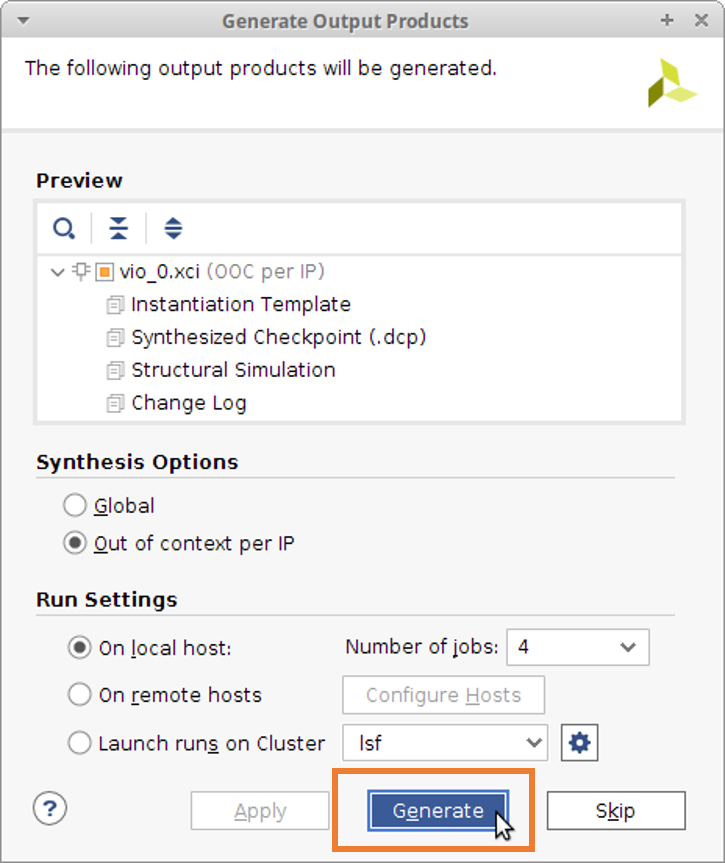
Task: Collapse all items in Preview tree
Action: 118,228
